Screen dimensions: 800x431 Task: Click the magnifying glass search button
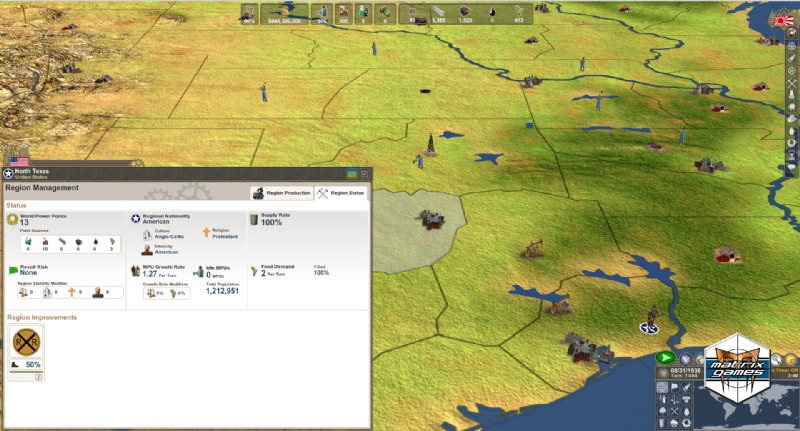[x=776, y=360]
